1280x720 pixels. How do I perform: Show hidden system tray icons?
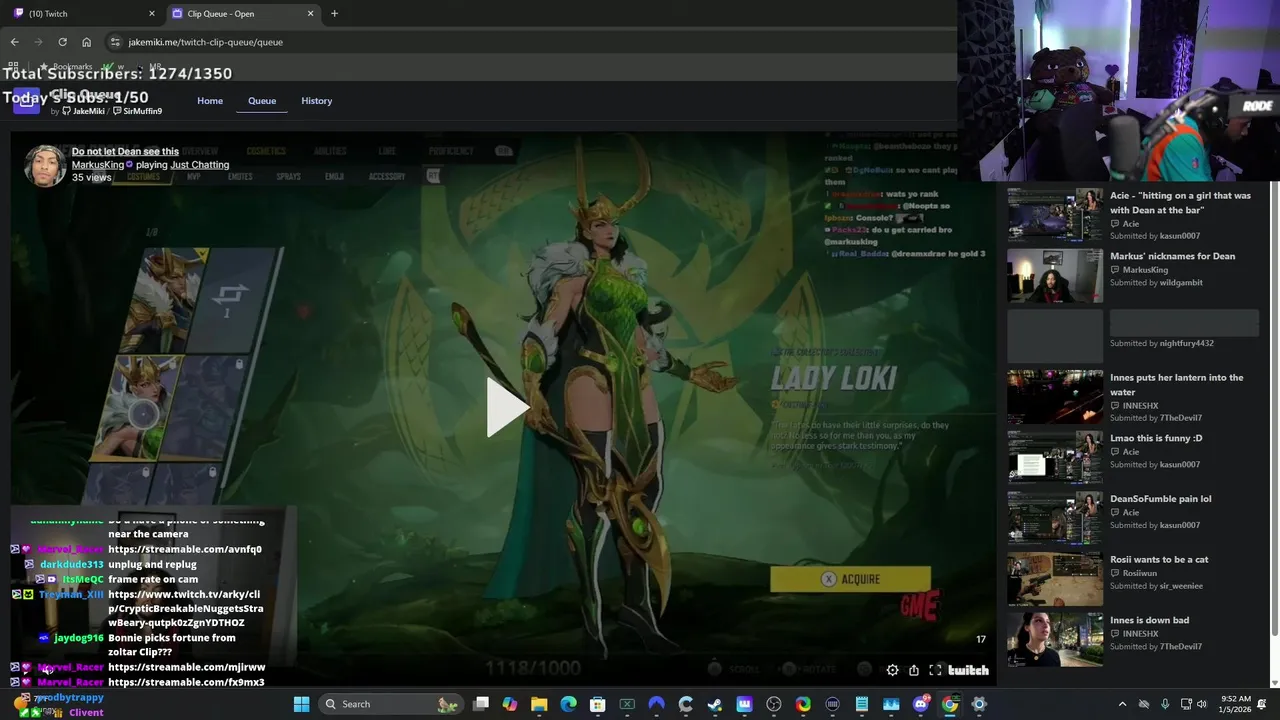[x=1122, y=704]
